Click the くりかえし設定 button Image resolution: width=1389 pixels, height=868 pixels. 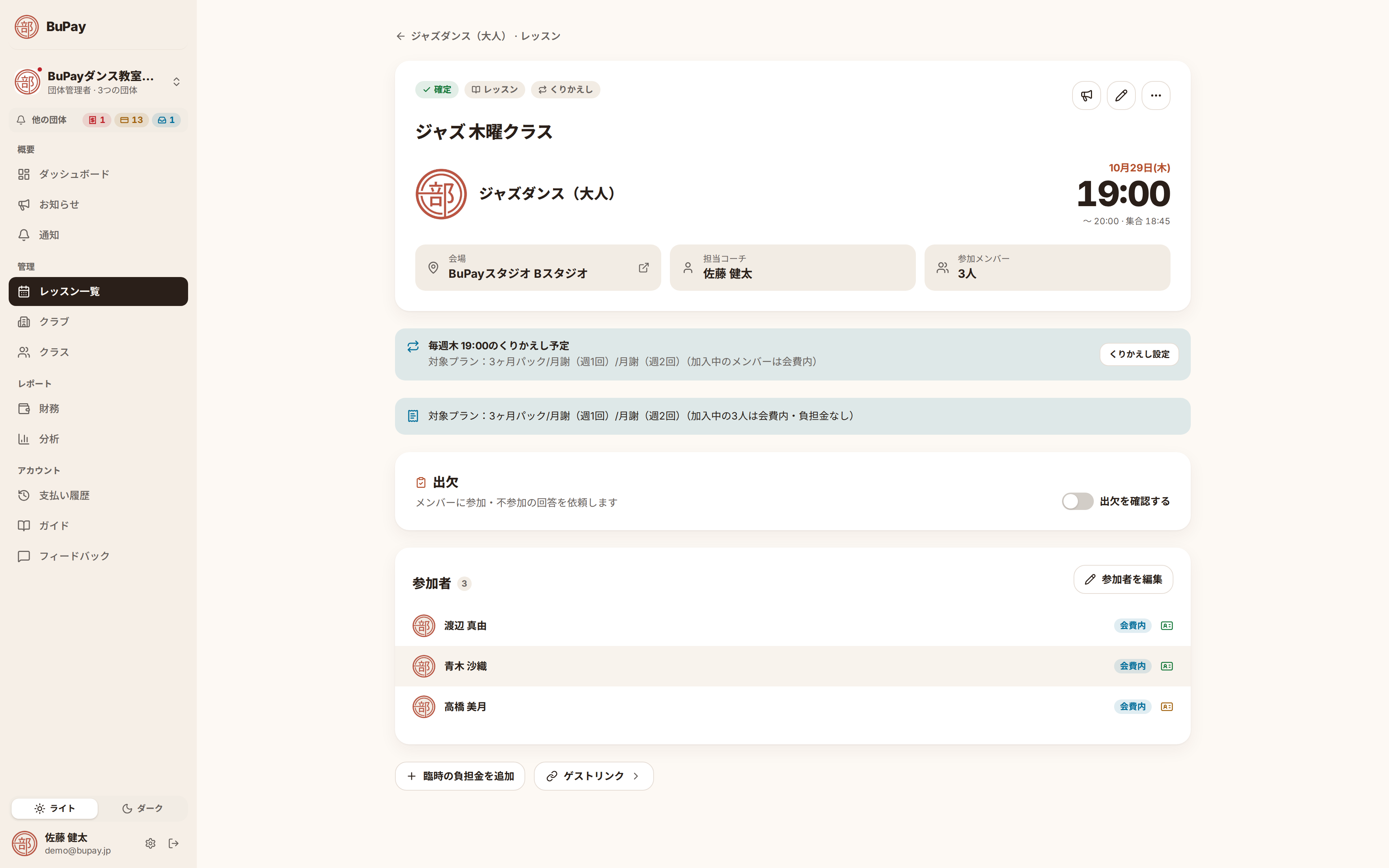(x=1139, y=354)
